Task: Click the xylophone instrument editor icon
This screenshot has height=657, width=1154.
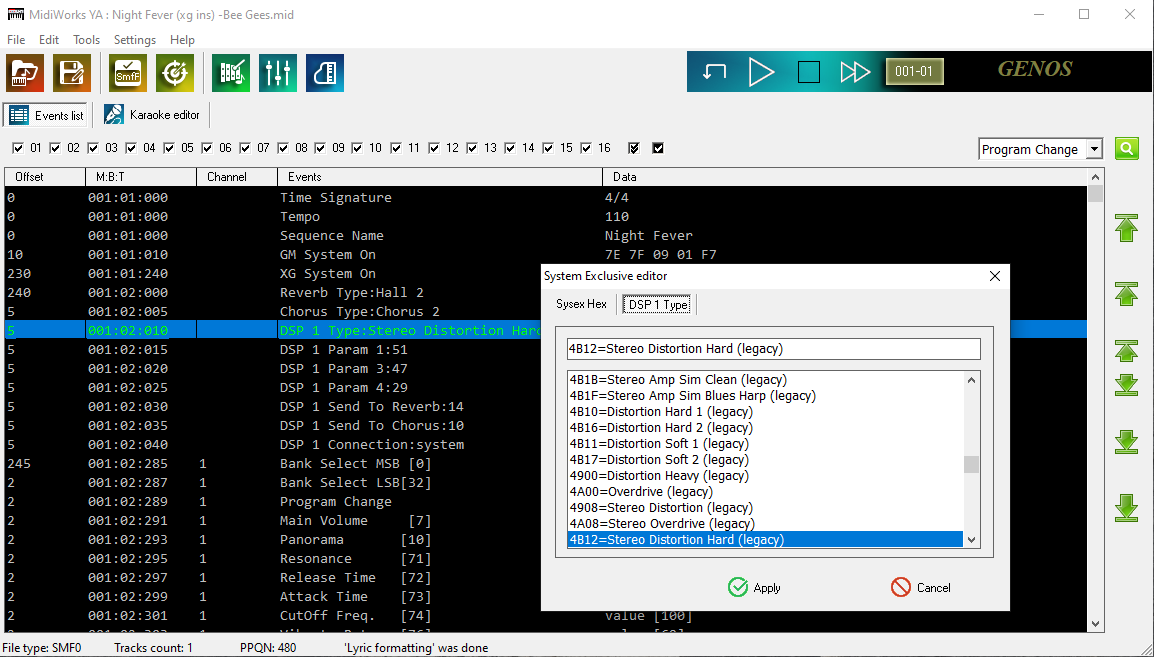Action: (232, 73)
